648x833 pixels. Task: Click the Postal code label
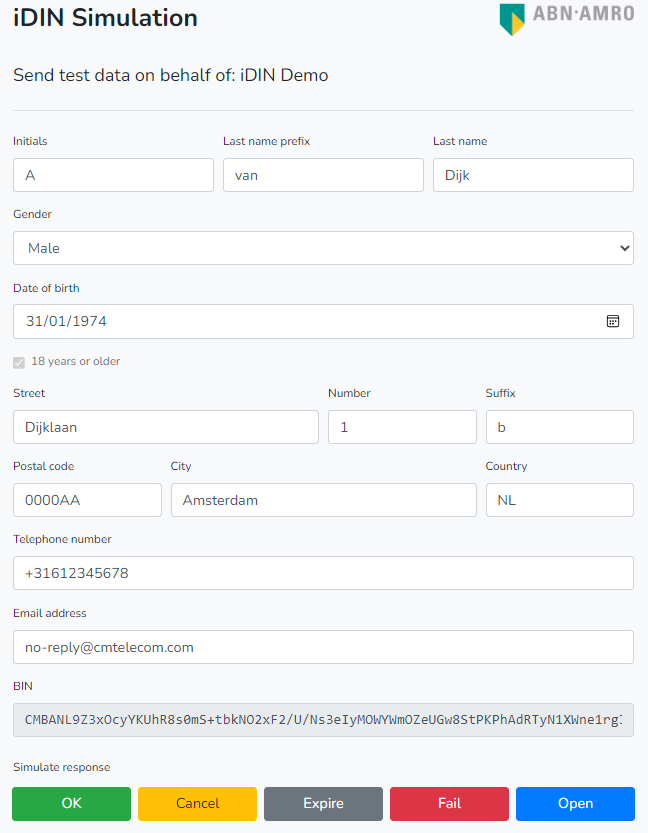tap(44, 466)
